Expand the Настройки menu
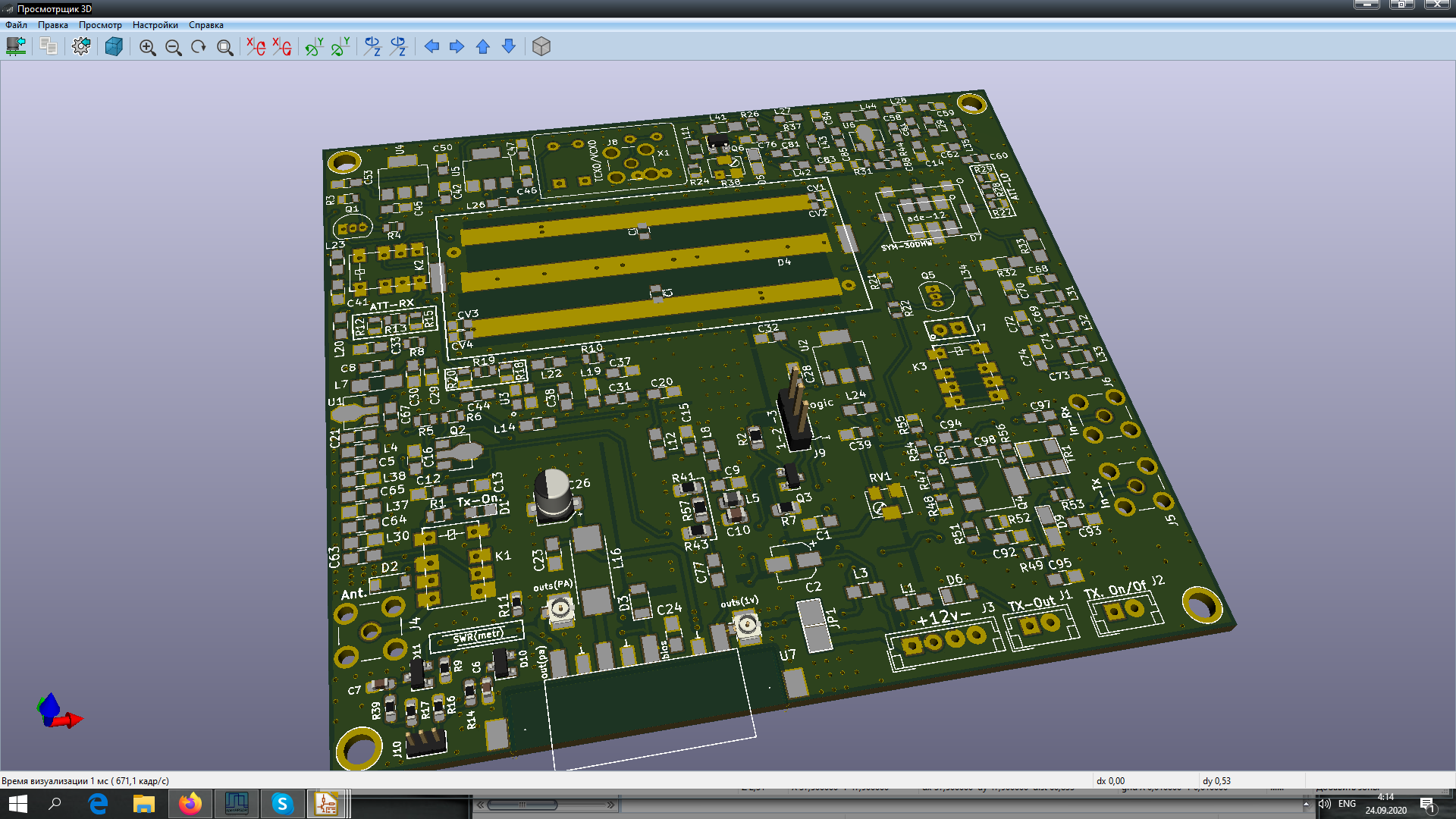 pos(155,25)
